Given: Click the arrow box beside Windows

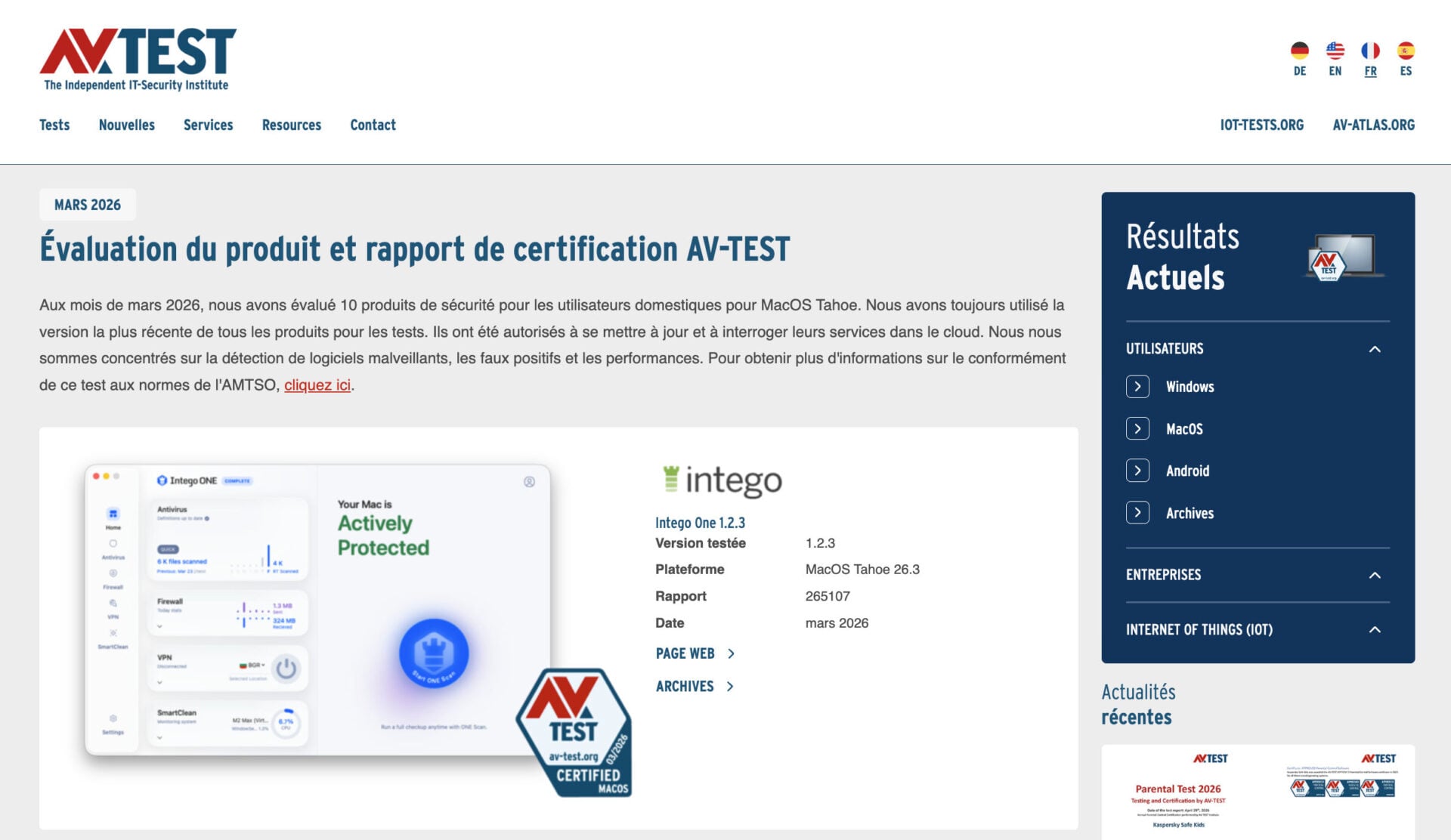Looking at the screenshot, I should click(1137, 387).
